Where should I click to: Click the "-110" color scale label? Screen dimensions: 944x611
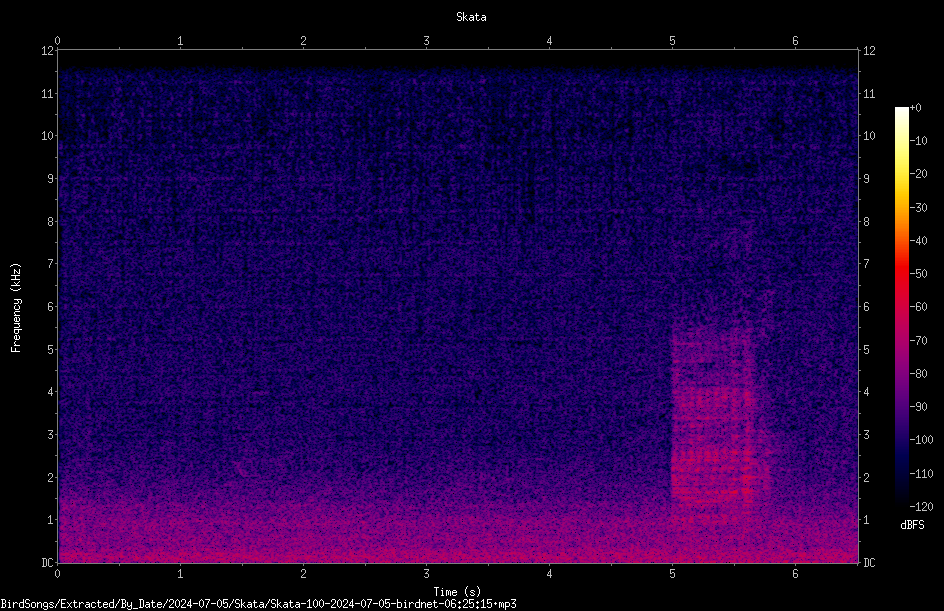(x=921, y=474)
